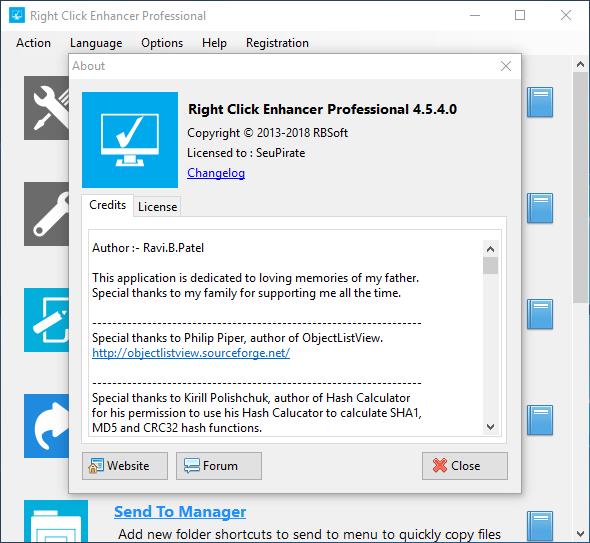Click main window scroll down arrow
The width and height of the screenshot is (590, 543).
click(x=580, y=534)
